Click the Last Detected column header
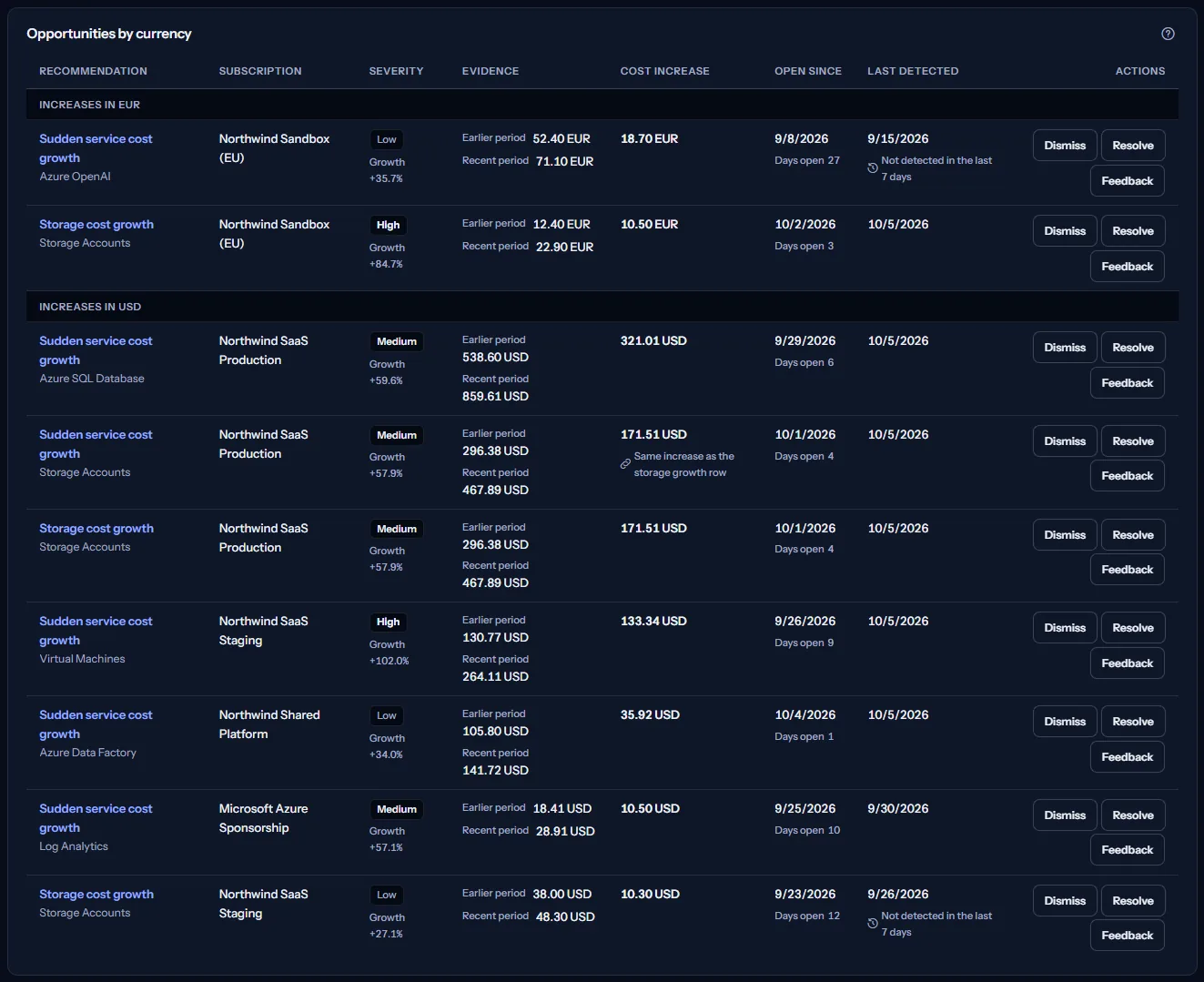 click(913, 71)
